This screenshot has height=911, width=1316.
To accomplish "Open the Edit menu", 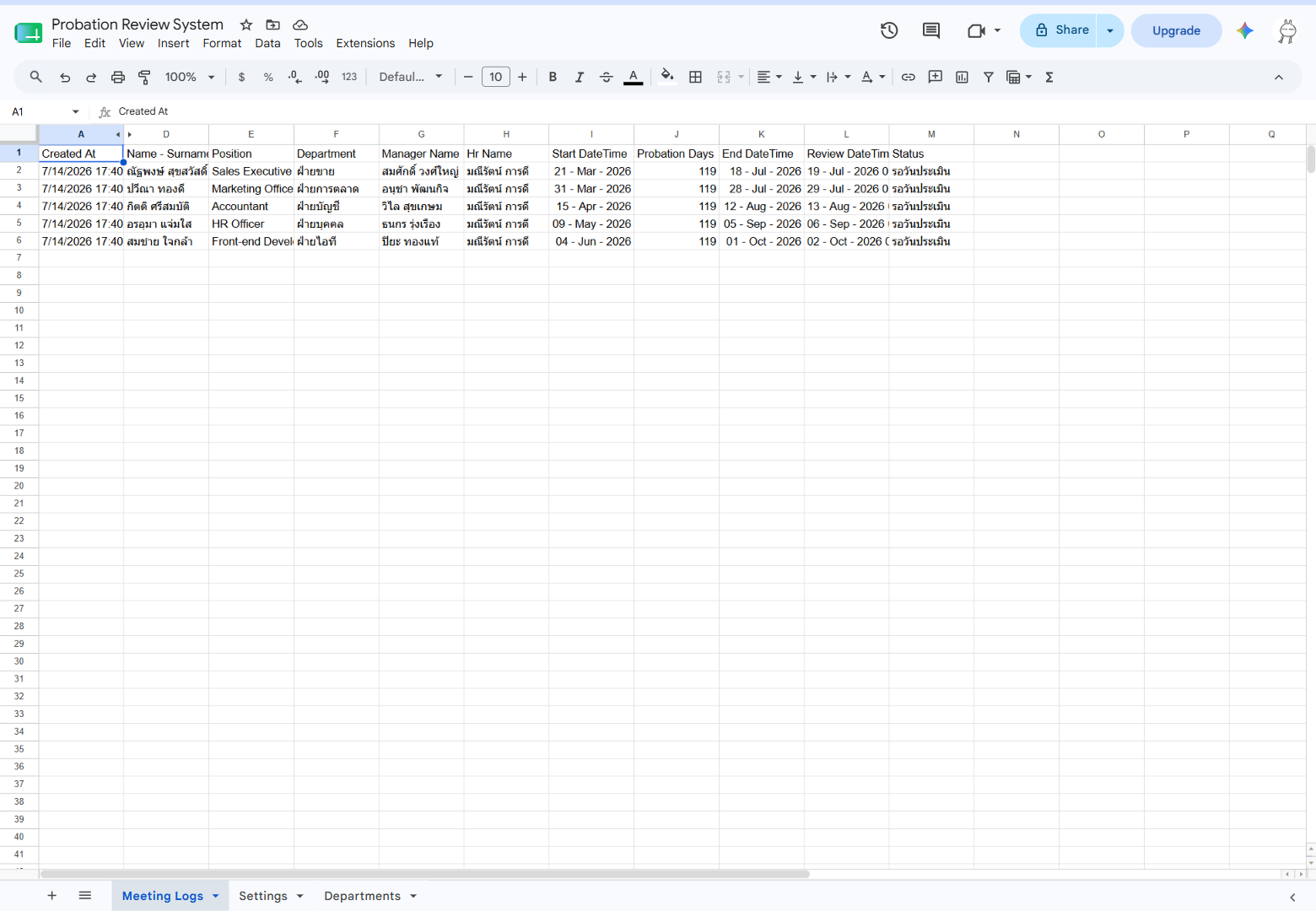I will [94, 43].
